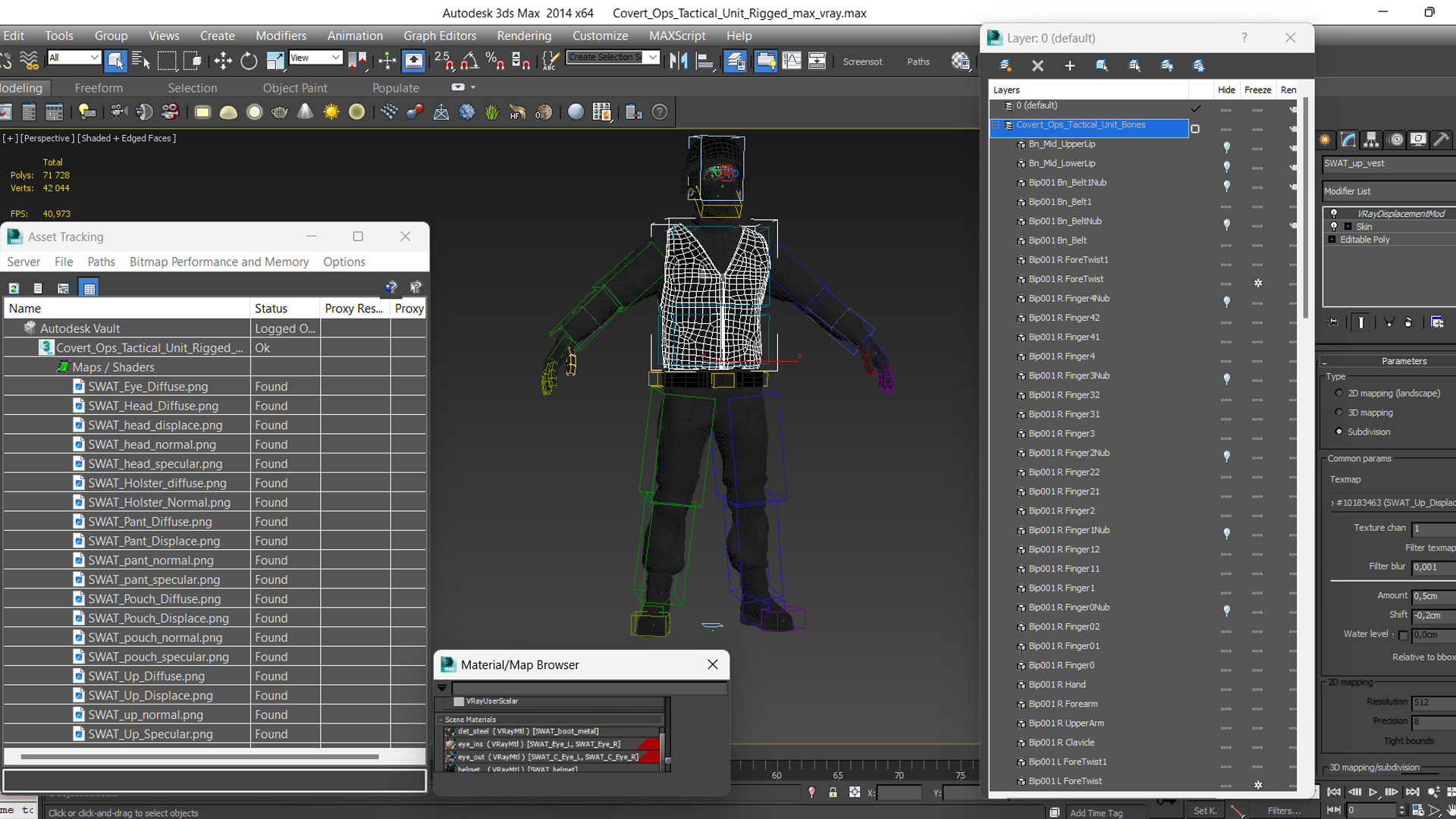Click horizontal scrollbar in Asset Tracking
This screenshot has width=1456, height=819.
pos(199,757)
